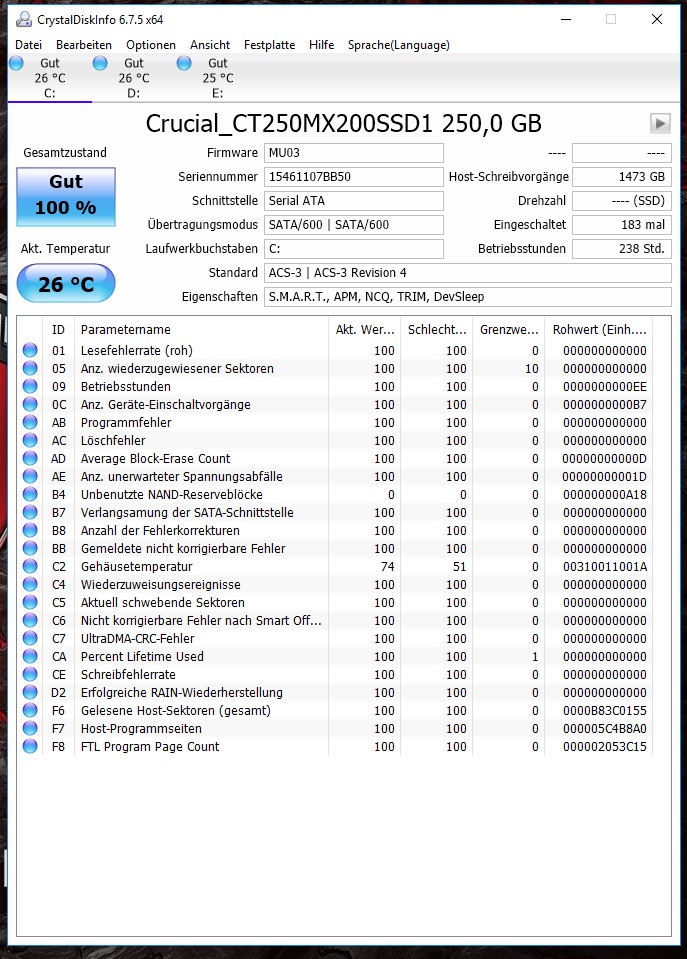
Task: Select raw value 00310011001A
Action: pyautogui.click(x=604, y=566)
